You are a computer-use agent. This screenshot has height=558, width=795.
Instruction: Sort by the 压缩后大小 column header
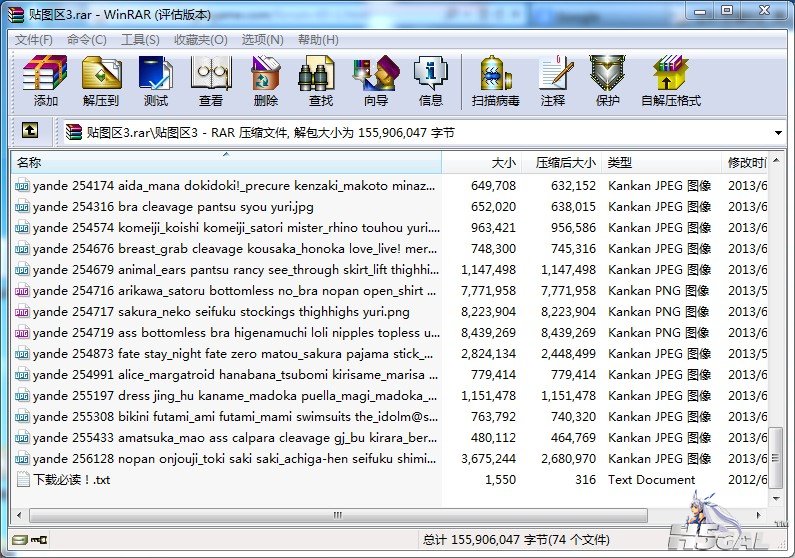click(562, 162)
